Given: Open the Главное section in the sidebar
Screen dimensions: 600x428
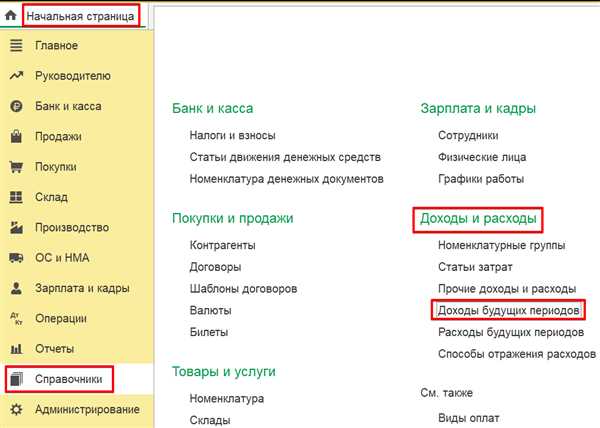Looking at the screenshot, I should click(x=56, y=46).
